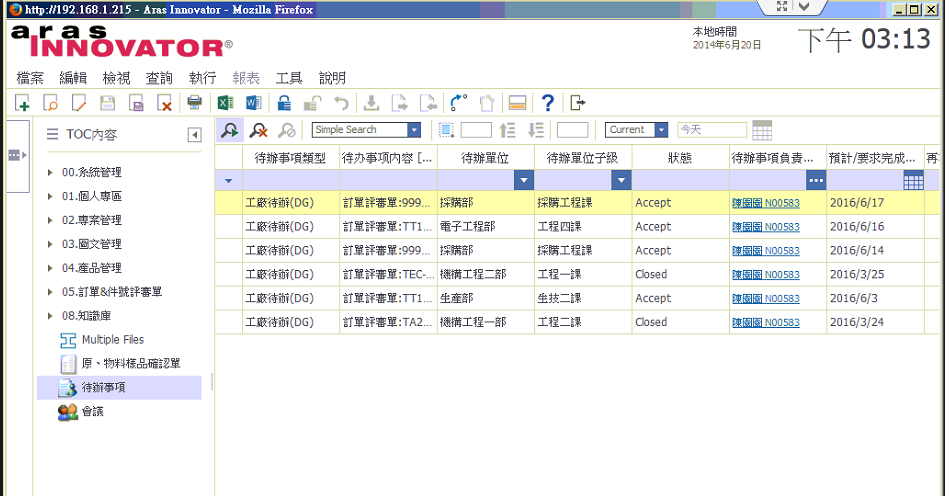Expand the 05.訂單&件號評審單 tree node
This screenshot has width=945, height=496.
click(x=51, y=292)
